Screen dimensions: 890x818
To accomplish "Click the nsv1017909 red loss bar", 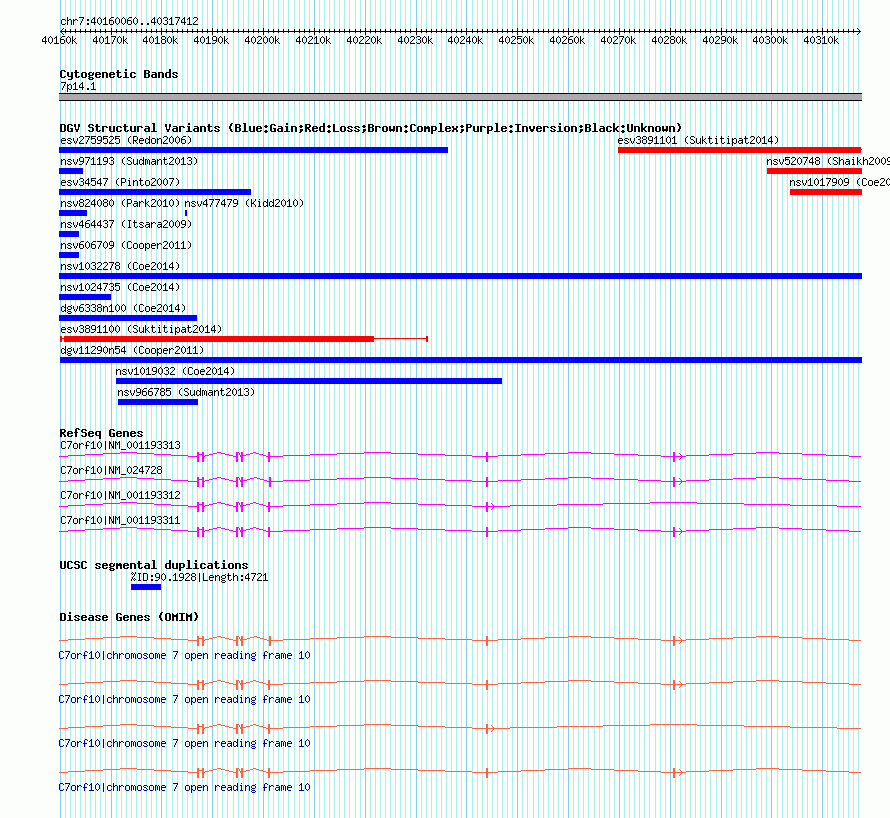I will [826, 192].
